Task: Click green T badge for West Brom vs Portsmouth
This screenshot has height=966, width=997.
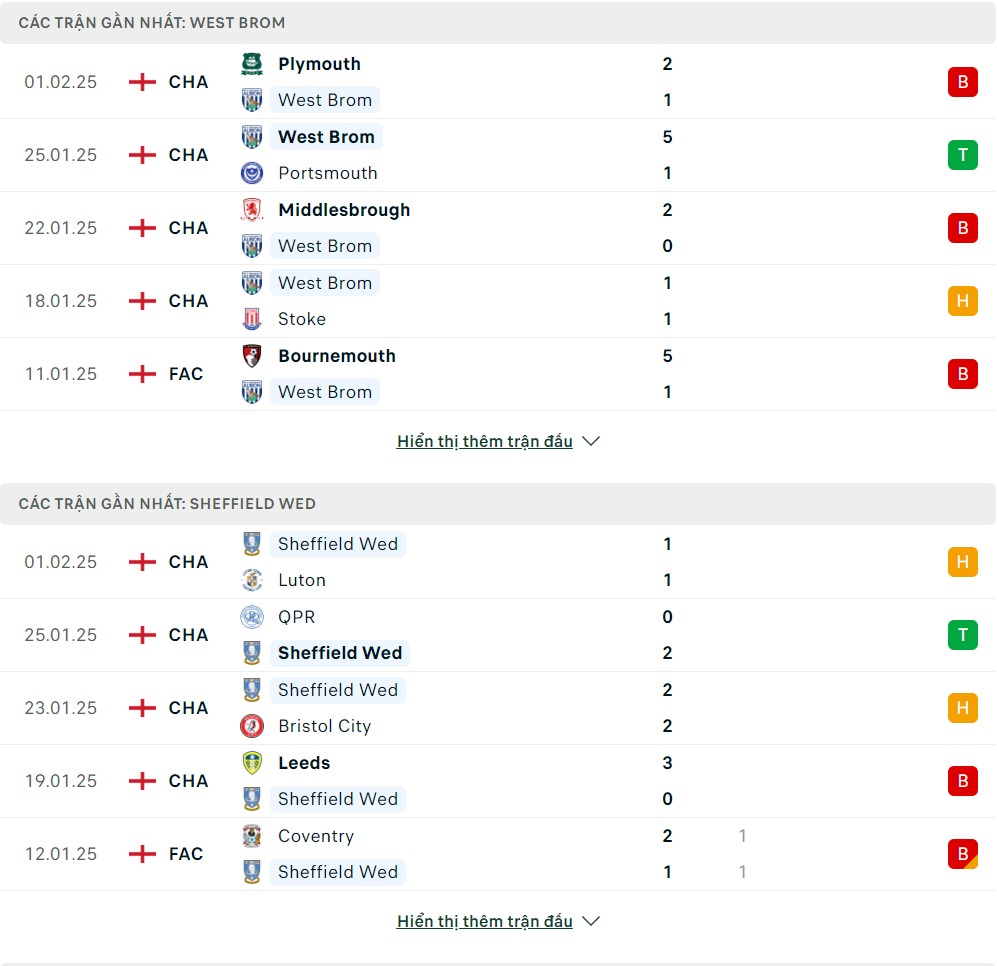Action: (x=963, y=155)
